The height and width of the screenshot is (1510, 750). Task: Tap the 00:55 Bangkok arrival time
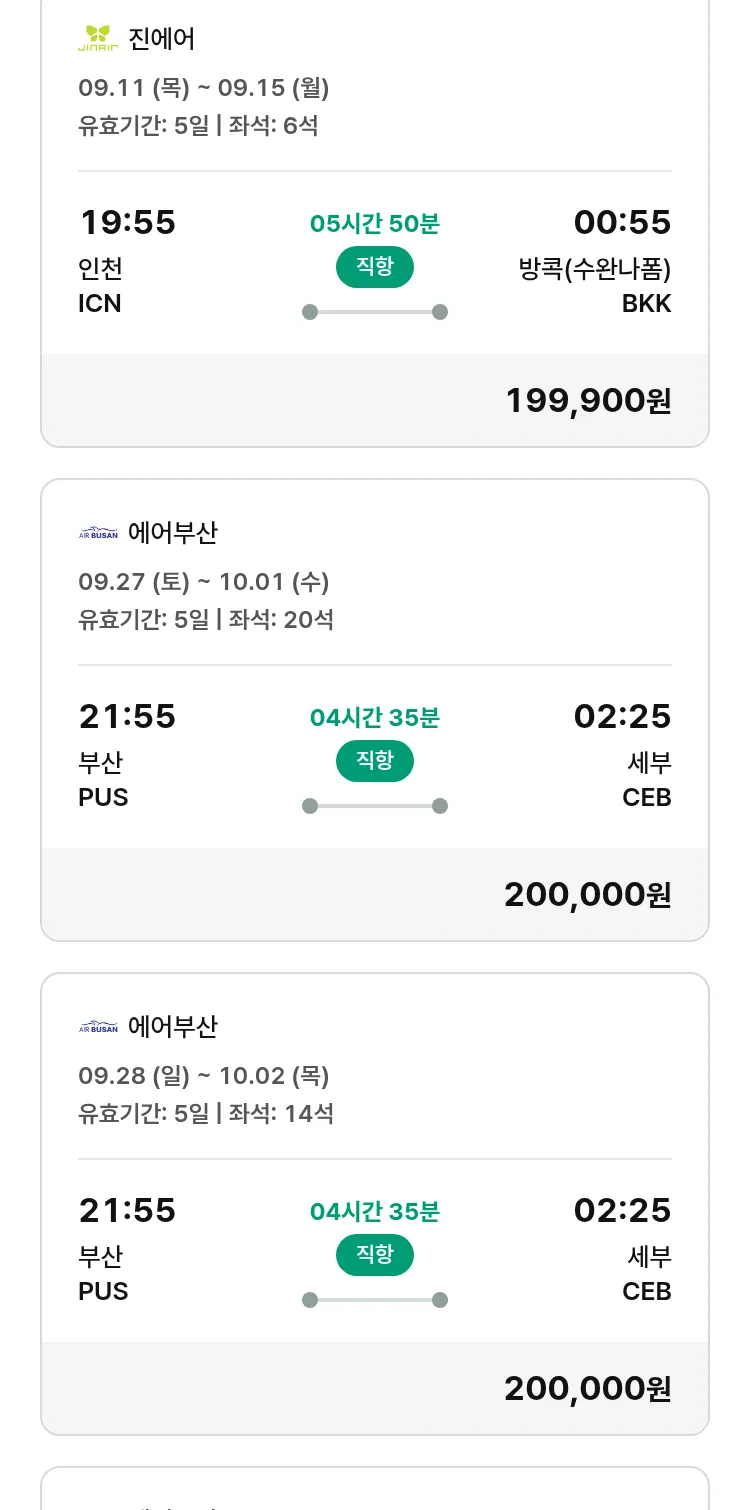coord(622,222)
